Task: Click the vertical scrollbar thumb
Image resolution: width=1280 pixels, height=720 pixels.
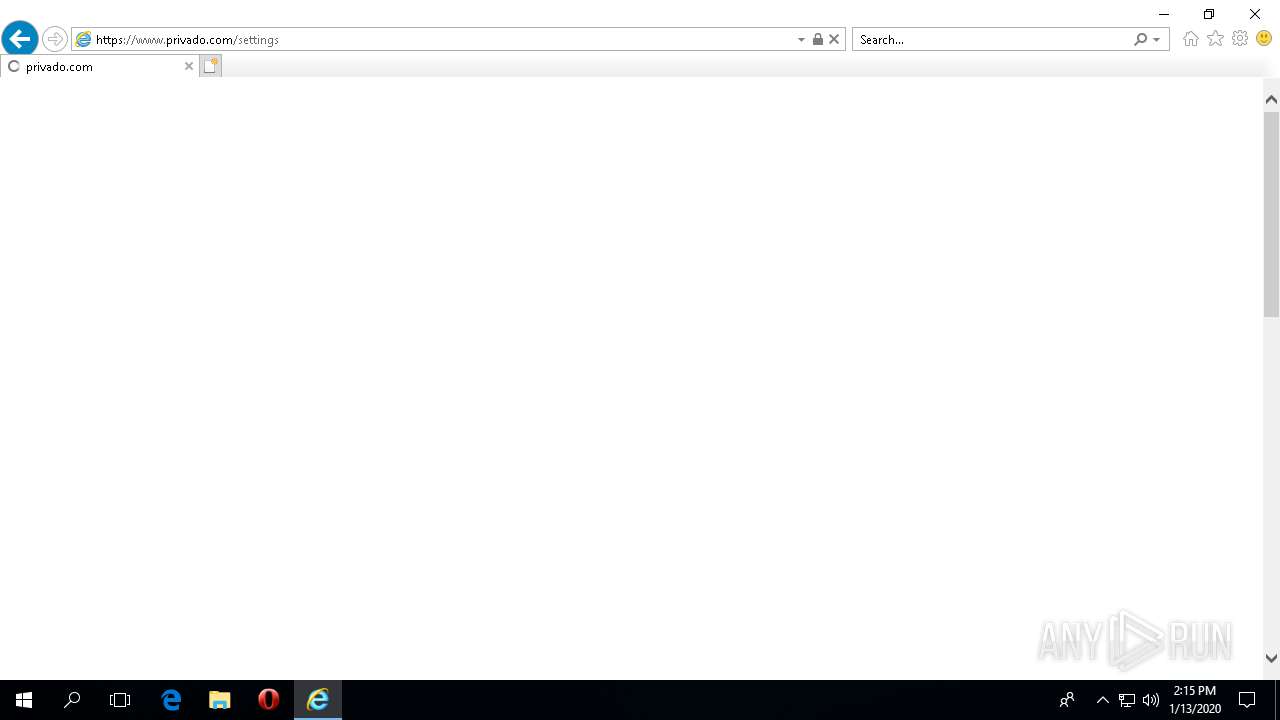Action: point(1271,214)
